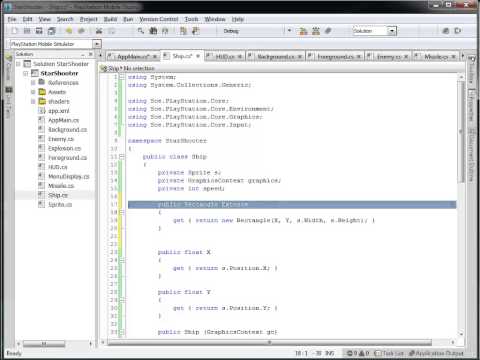The image size is (480, 360).
Task: Toggle code fold at line 24 X property
Action: (122, 260)
